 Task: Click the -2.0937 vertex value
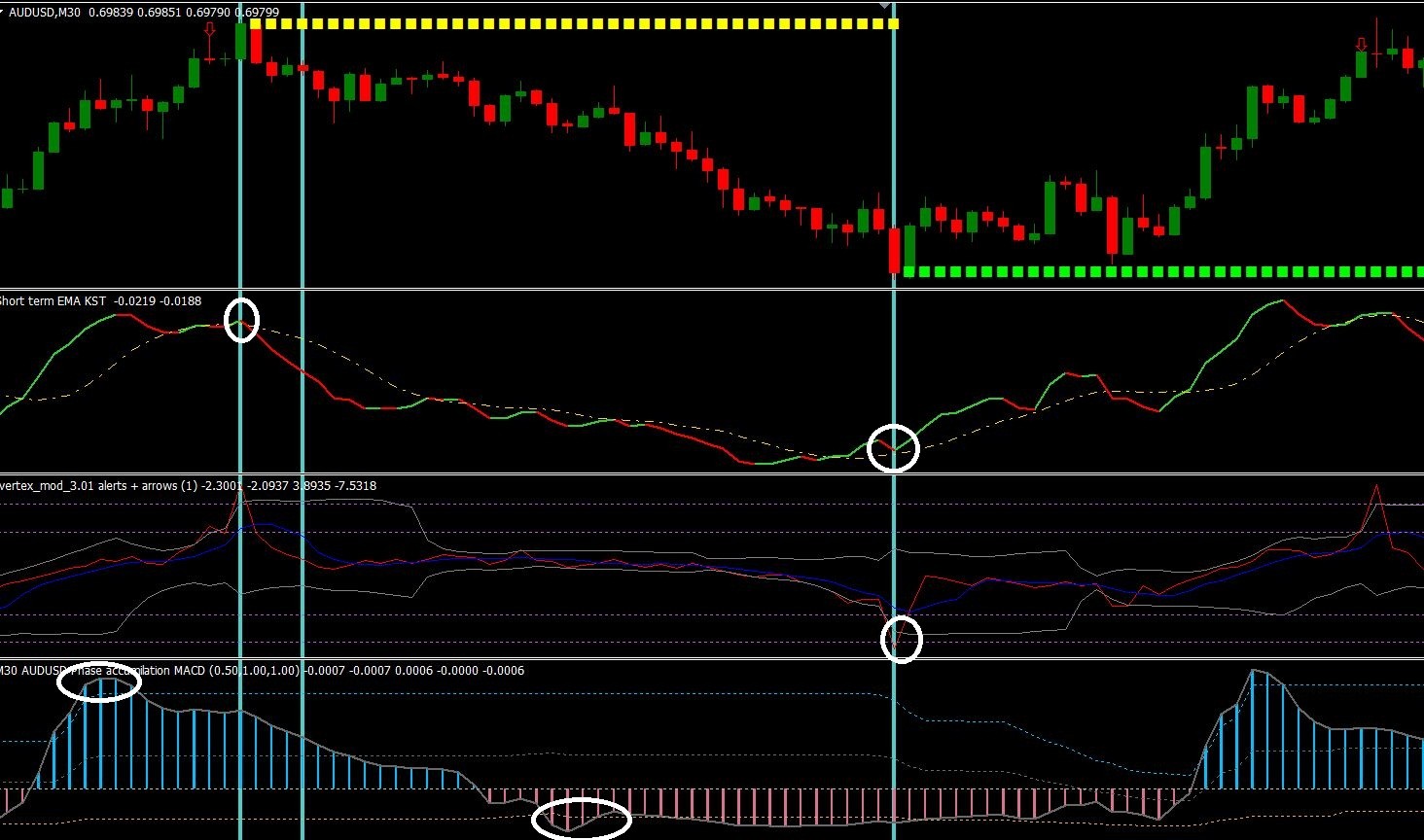(269, 486)
